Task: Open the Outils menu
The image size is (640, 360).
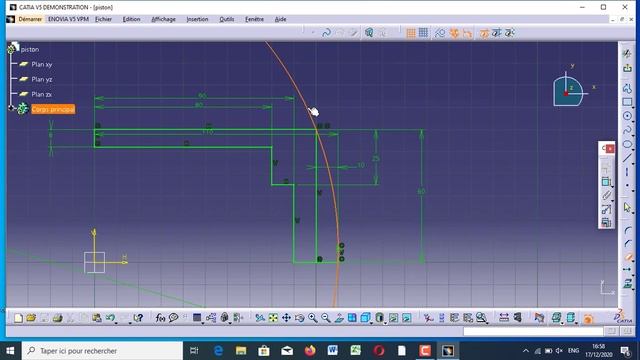Action: click(x=227, y=19)
